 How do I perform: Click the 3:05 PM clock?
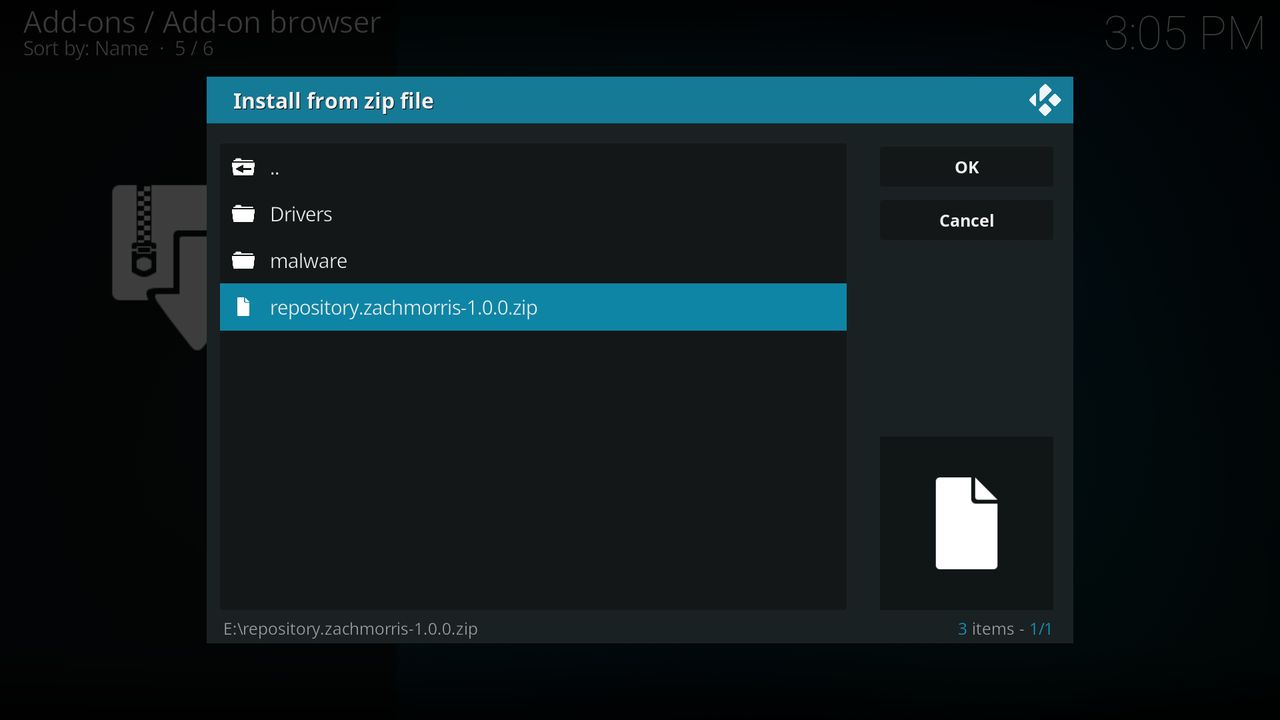tap(1184, 34)
